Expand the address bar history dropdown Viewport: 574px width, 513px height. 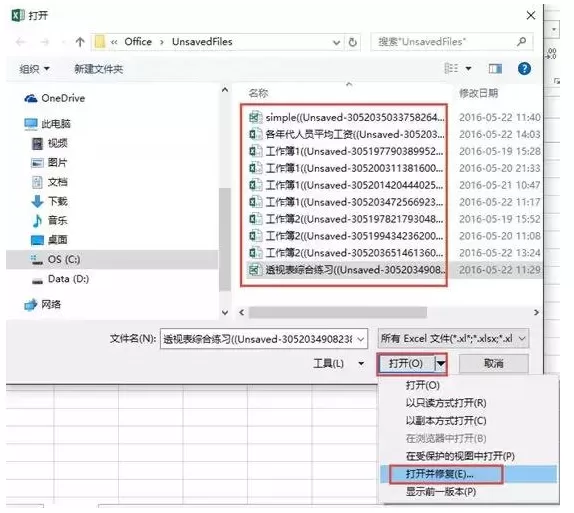[336, 42]
